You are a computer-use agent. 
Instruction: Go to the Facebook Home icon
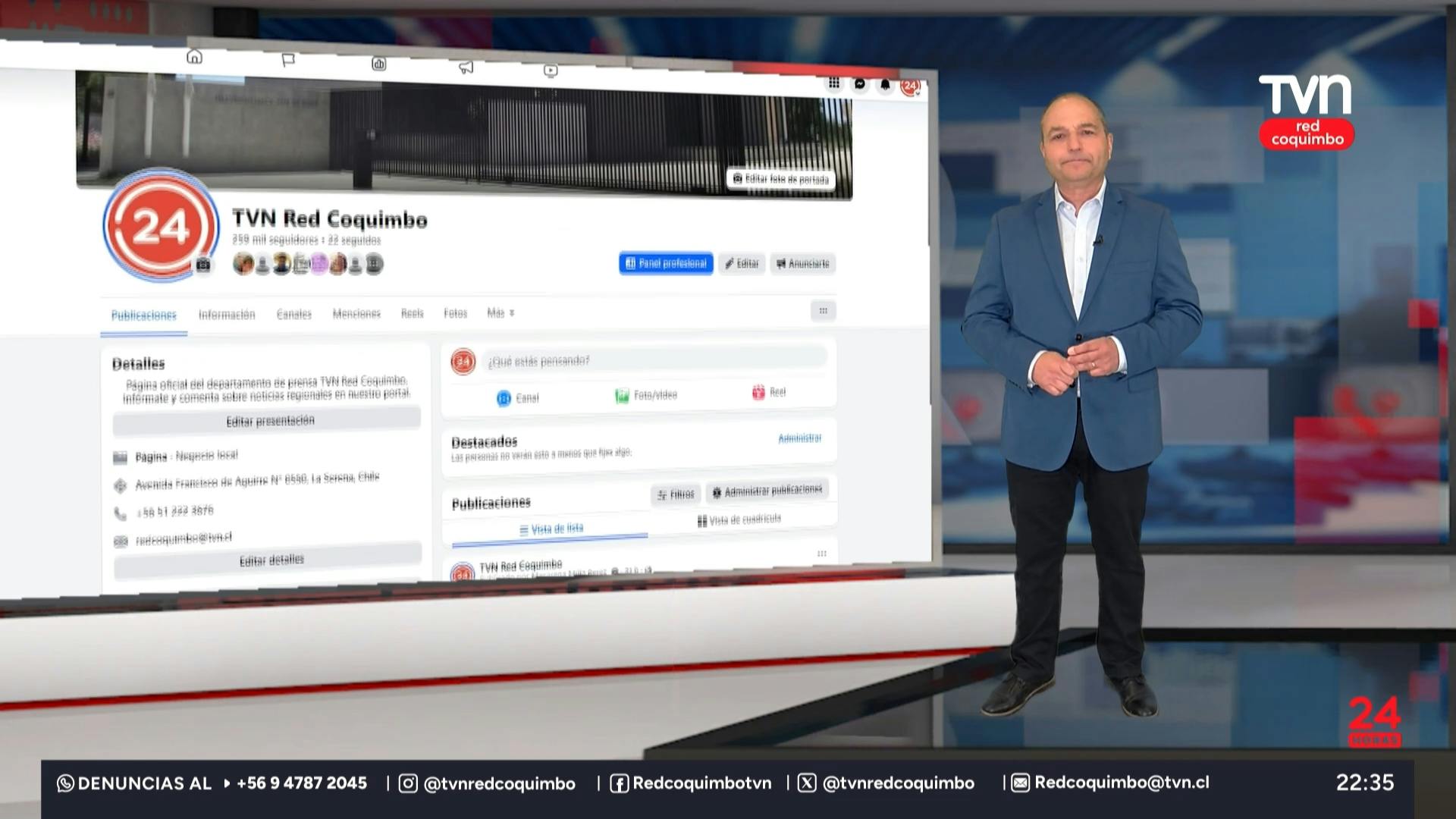click(x=195, y=57)
